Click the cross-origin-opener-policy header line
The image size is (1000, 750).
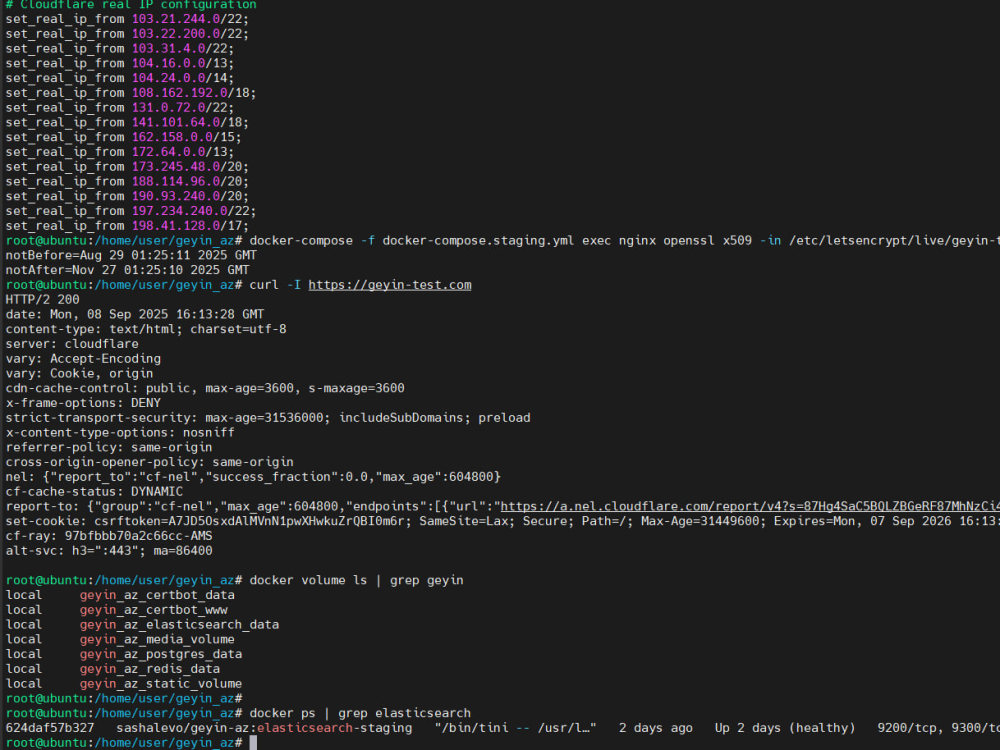150,462
